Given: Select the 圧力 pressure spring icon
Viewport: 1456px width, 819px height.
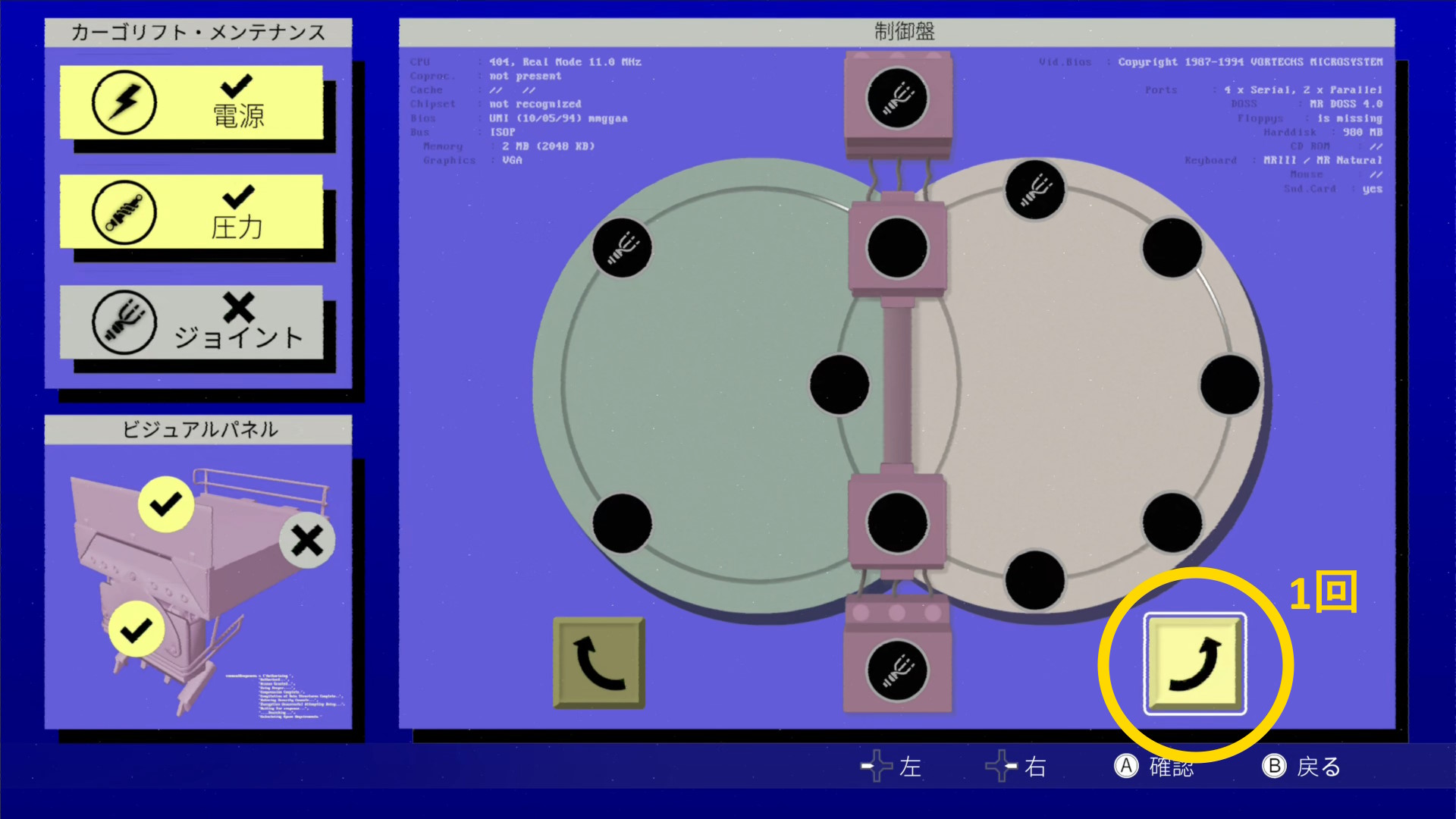Looking at the screenshot, I should tap(124, 212).
